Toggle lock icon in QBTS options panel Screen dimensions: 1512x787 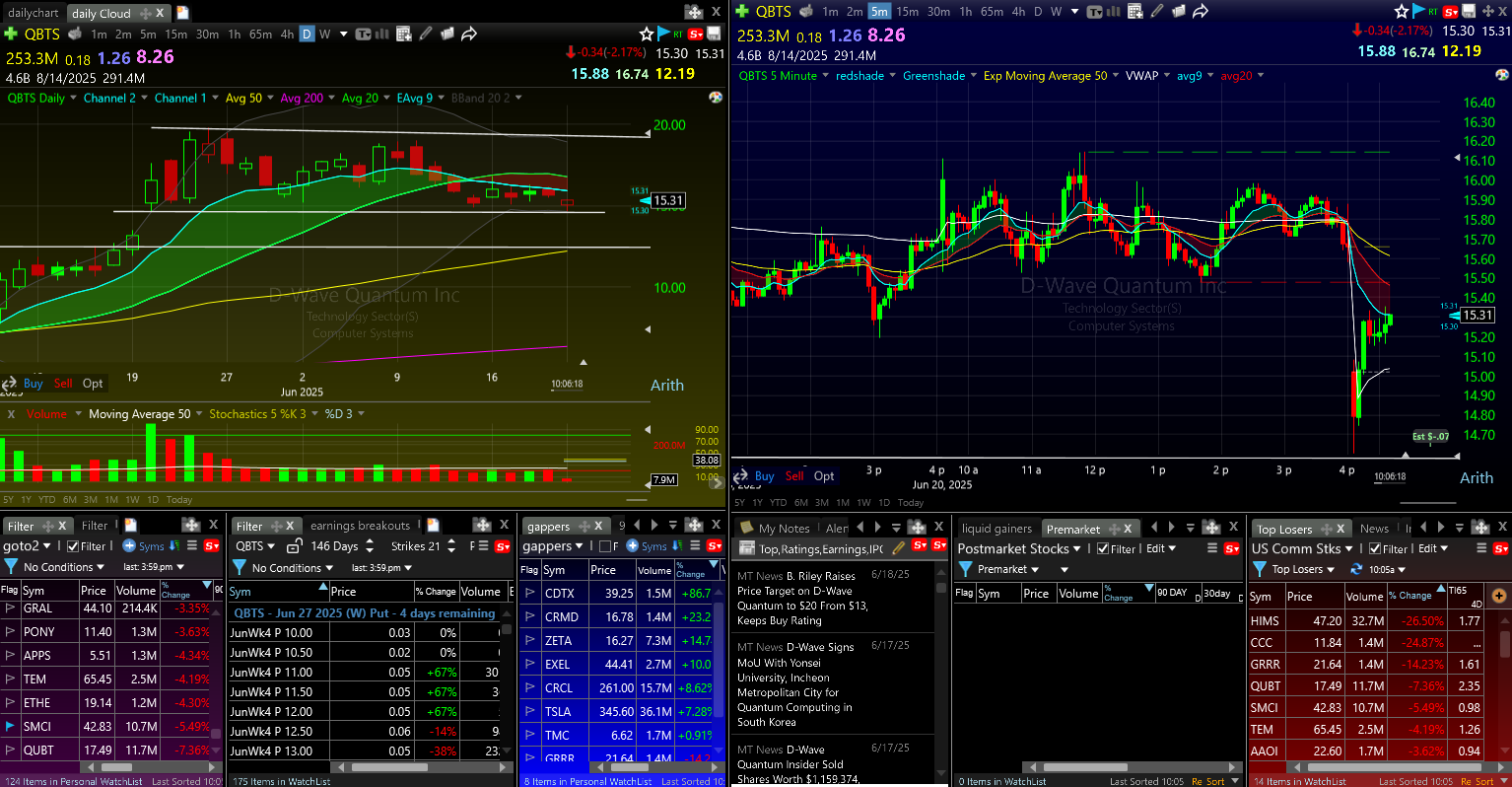[x=294, y=546]
